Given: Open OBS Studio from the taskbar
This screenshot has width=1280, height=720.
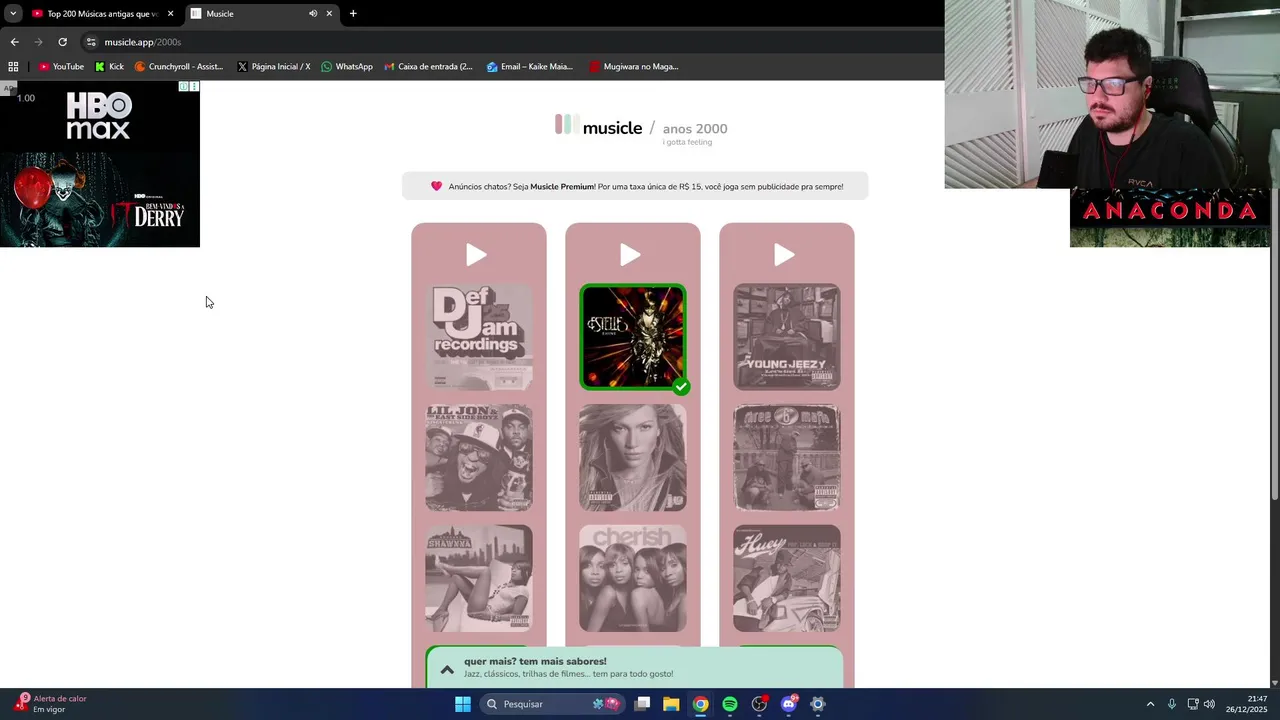Looking at the screenshot, I should pos(759,704).
